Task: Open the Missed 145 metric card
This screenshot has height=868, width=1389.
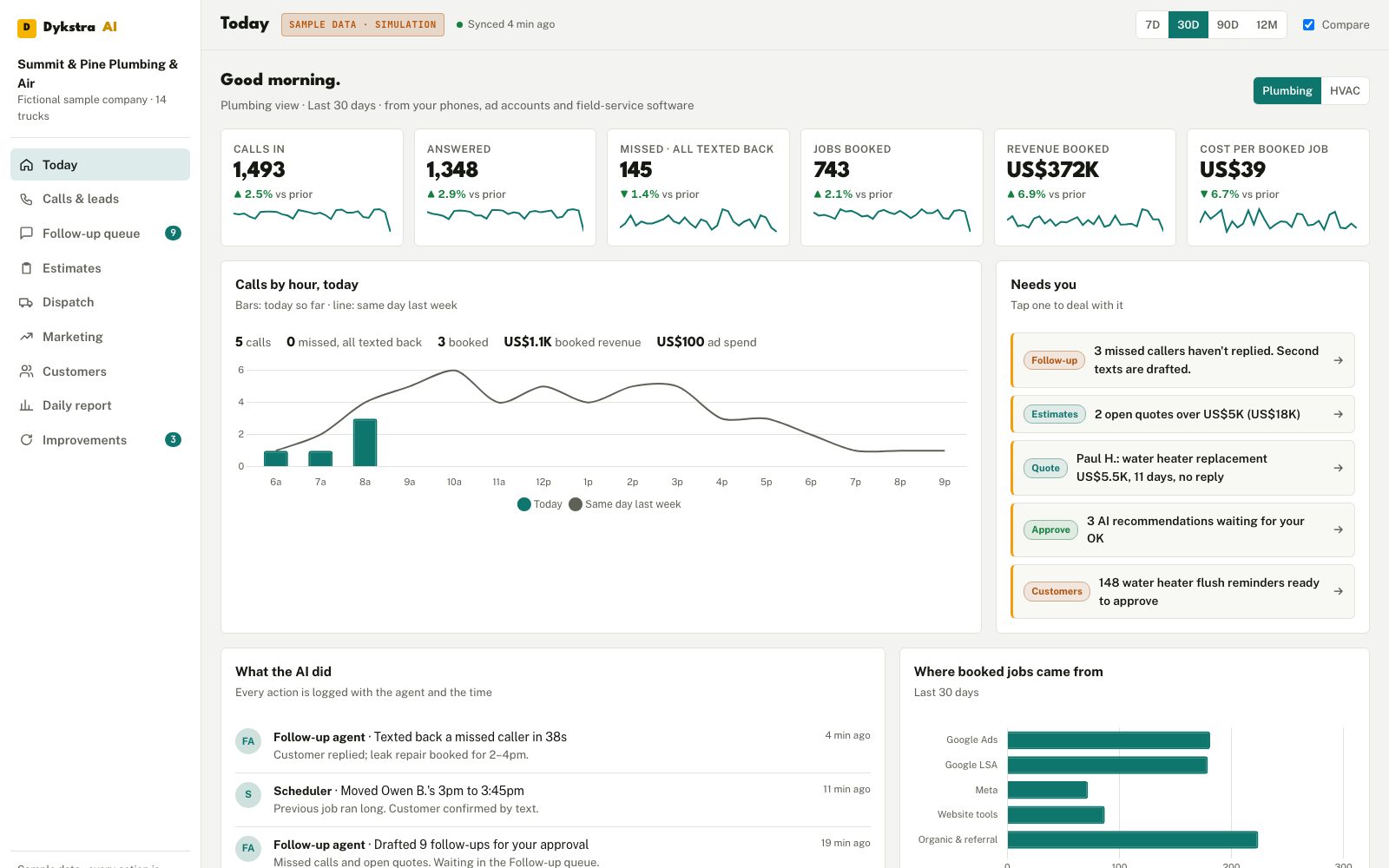Action: [698, 187]
